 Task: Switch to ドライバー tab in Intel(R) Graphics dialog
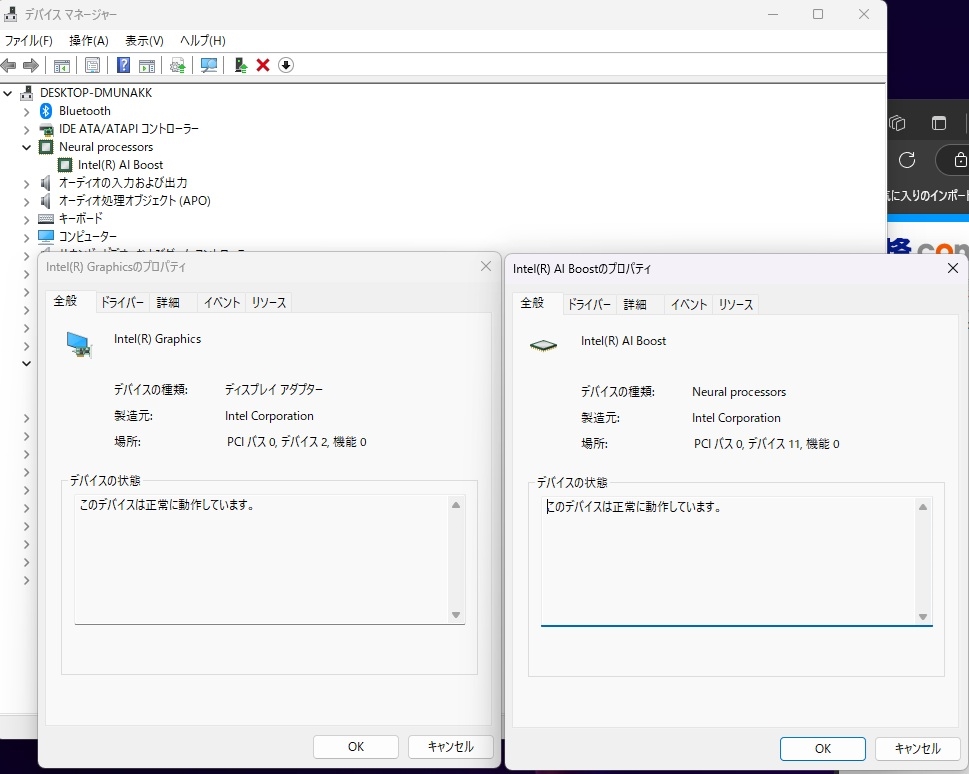[x=122, y=303]
